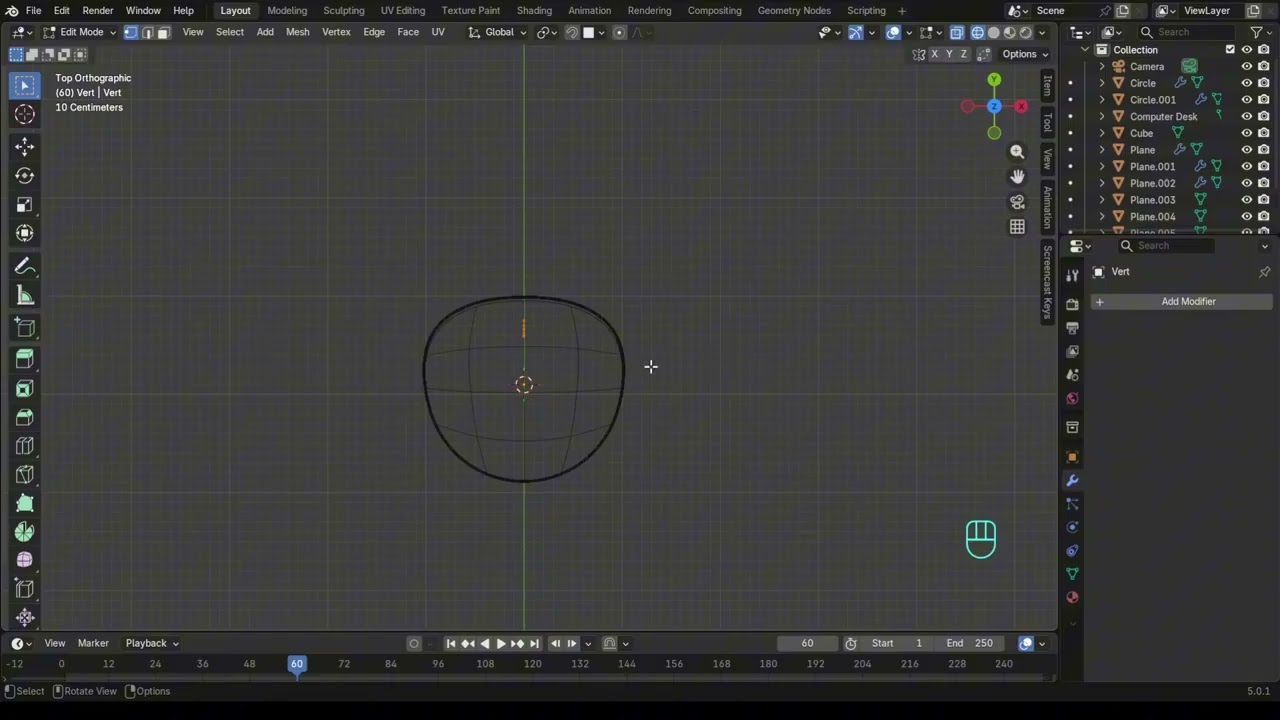Switch perspective/orthographic grid icon
Viewport: 1280px width, 720px height.
coord(1017,227)
